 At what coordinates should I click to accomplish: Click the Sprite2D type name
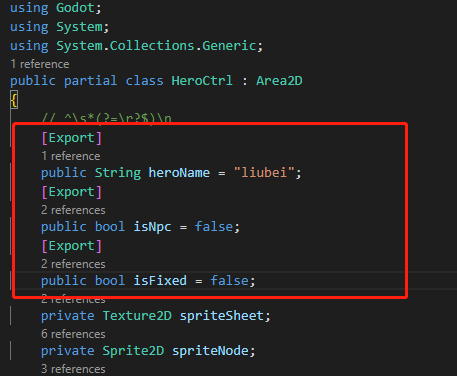tap(133, 351)
